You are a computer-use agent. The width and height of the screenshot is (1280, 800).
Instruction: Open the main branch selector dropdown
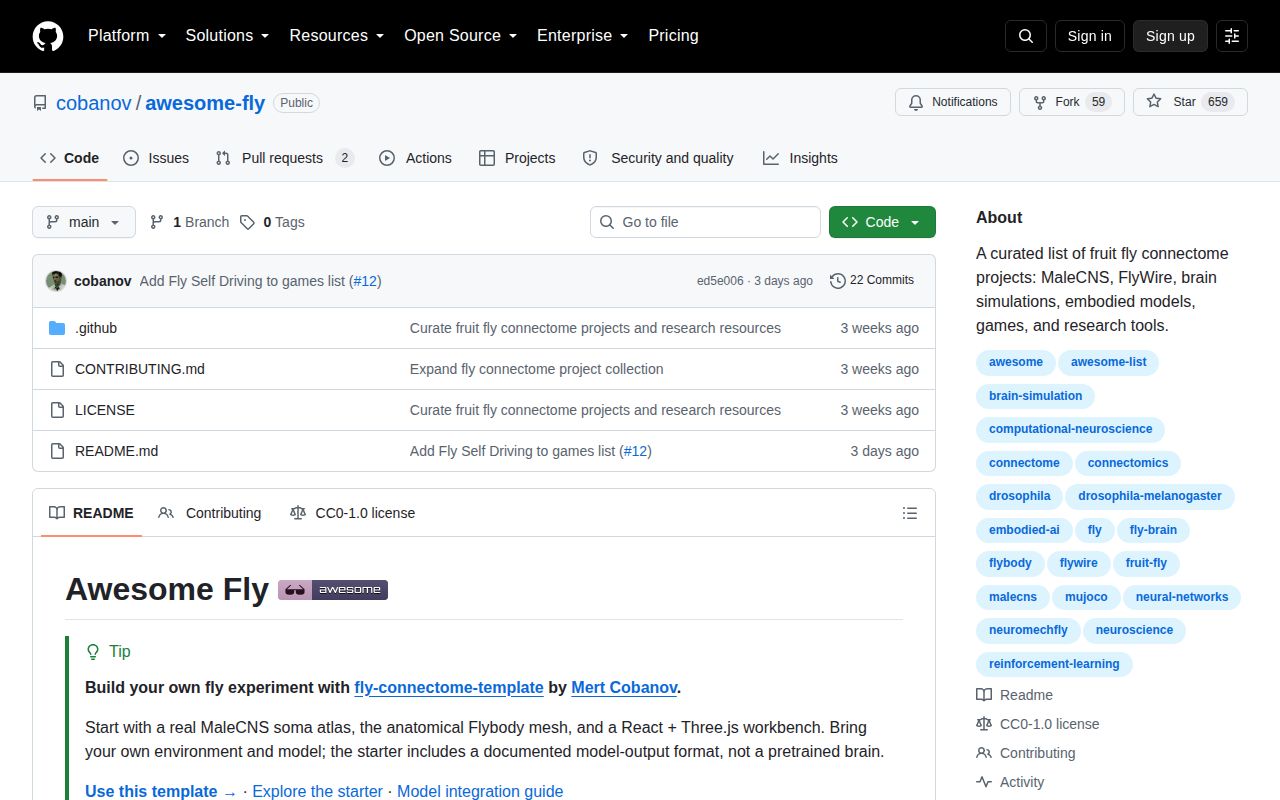pyautogui.click(x=84, y=222)
